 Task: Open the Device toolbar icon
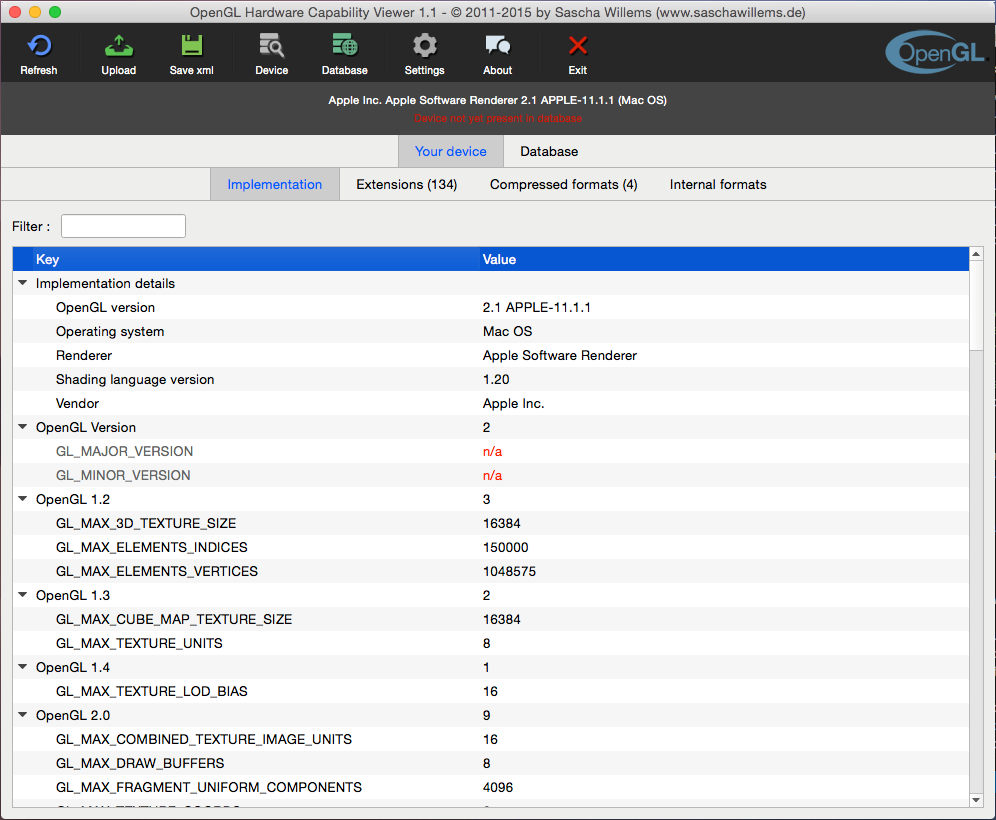[x=271, y=53]
